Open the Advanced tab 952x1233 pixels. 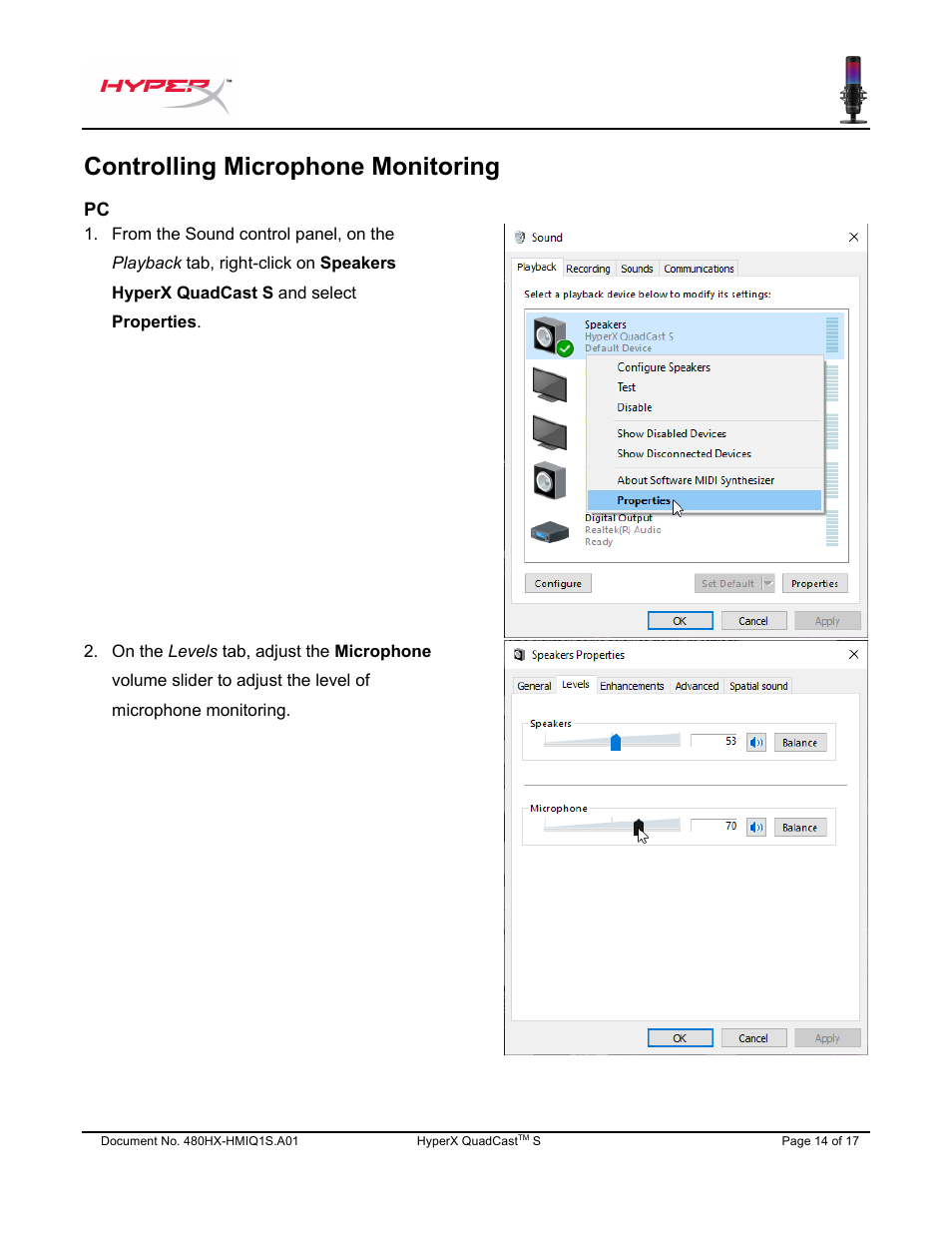(x=697, y=686)
